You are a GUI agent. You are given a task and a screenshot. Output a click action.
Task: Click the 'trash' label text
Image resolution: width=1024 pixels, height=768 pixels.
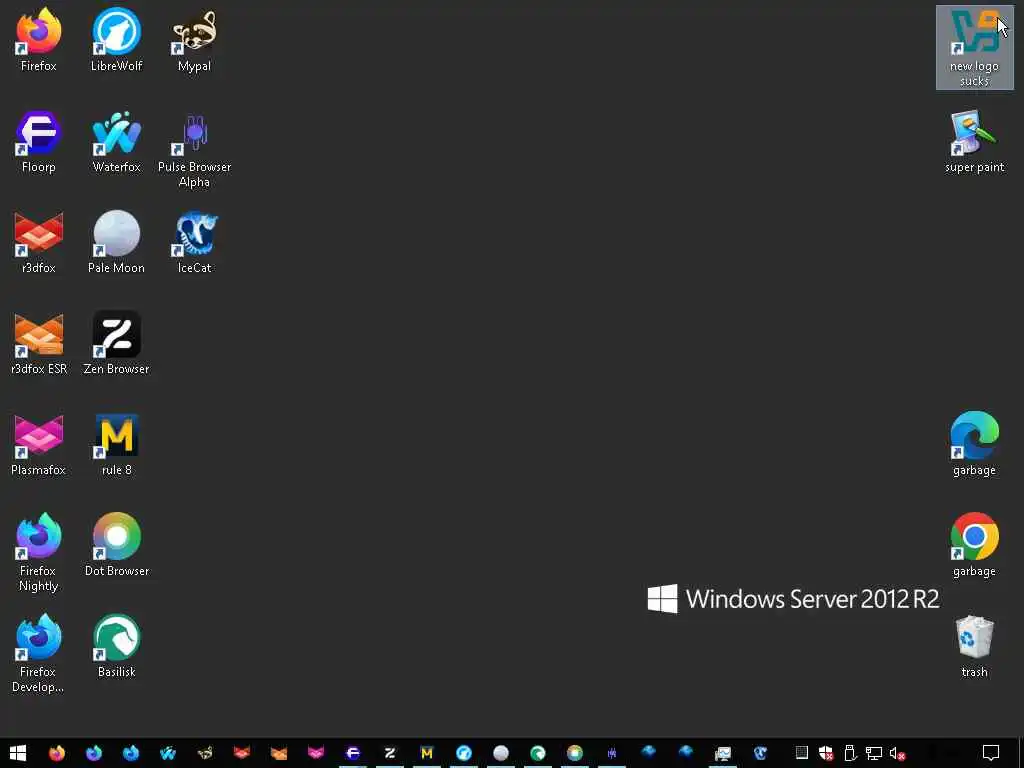974,672
